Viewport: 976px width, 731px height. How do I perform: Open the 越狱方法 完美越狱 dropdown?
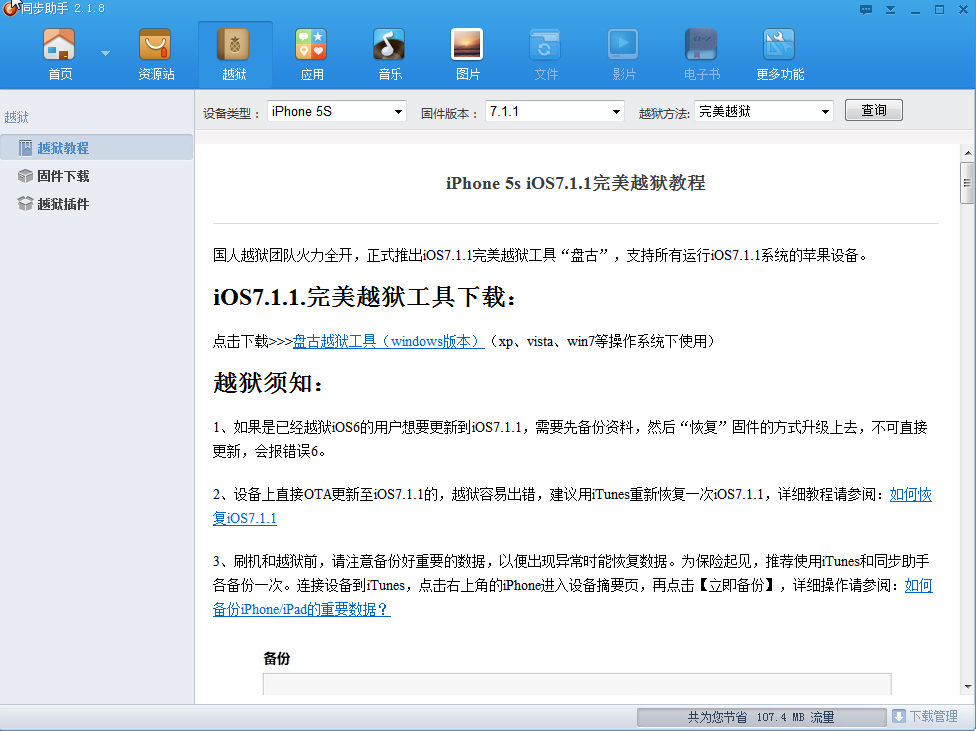tap(764, 111)
